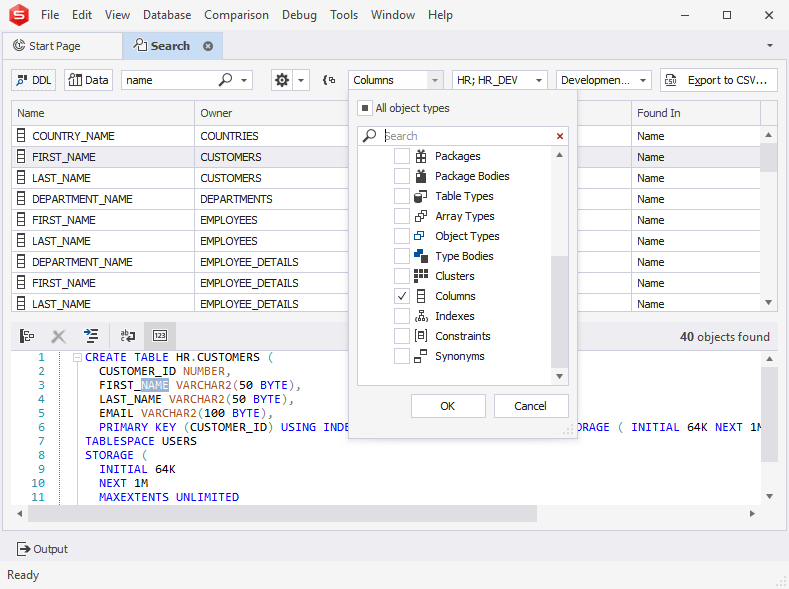Collapse the Columns object type dropdown
Screen dimensions: 789x589
[435, 80]
